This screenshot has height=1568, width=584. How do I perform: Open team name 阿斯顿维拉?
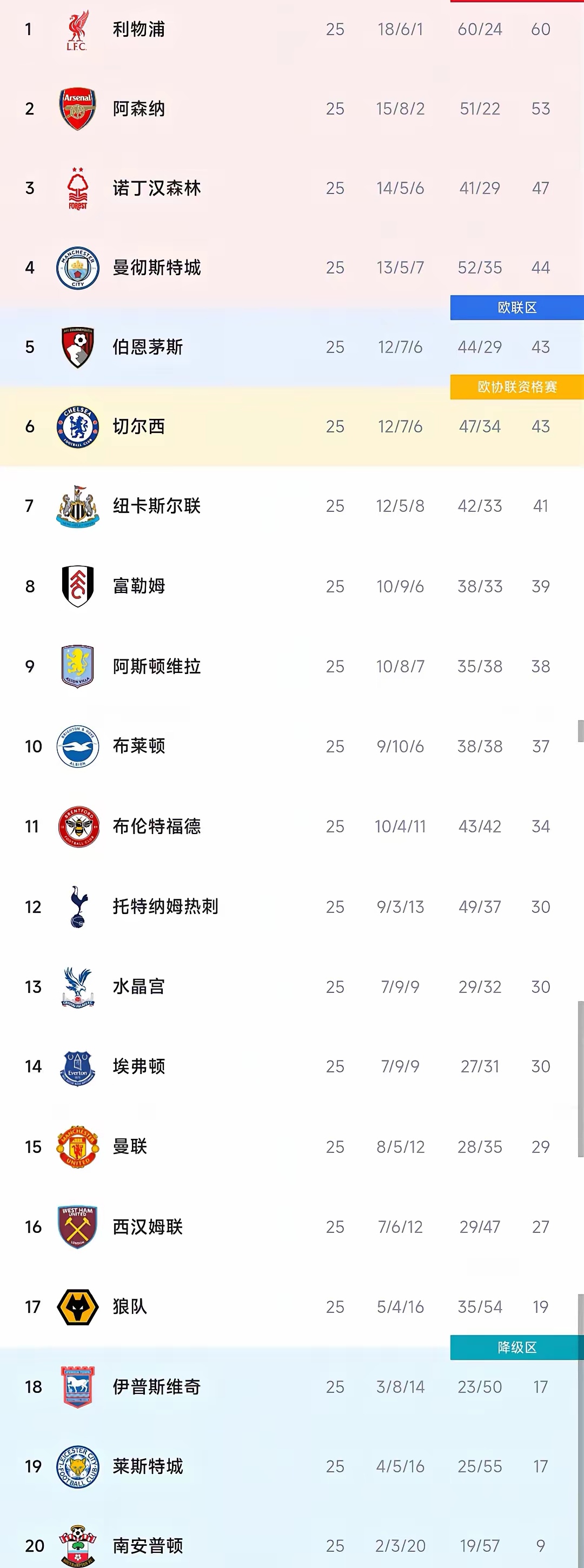click(156, 666)
